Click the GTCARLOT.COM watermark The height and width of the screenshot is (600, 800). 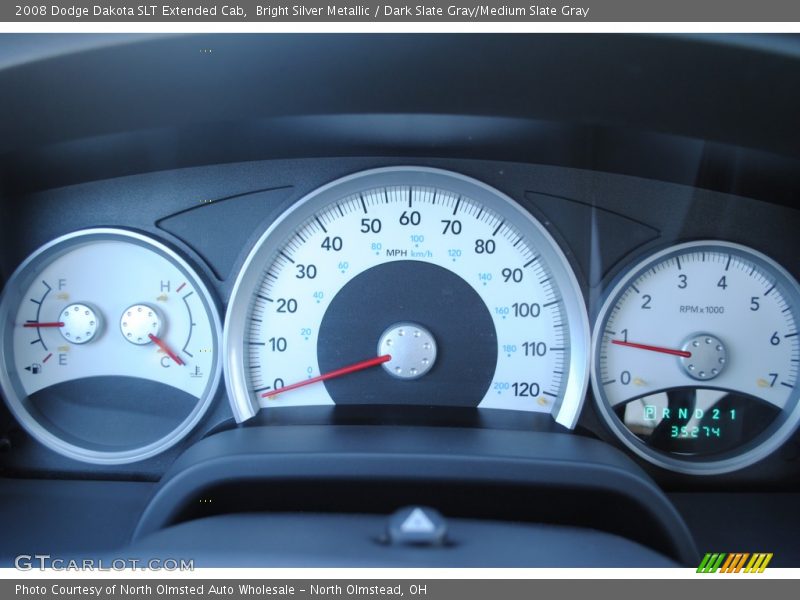[x=103, y=563]
